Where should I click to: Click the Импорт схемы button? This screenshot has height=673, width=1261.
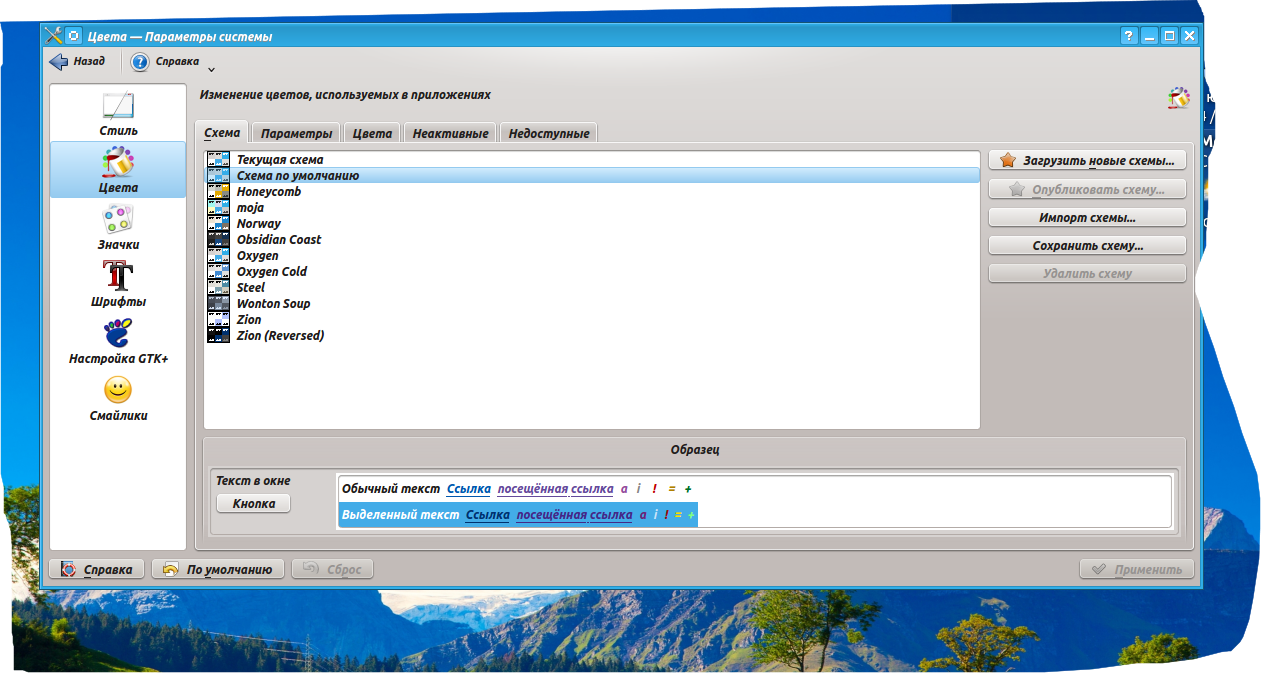click(1087, 217)
